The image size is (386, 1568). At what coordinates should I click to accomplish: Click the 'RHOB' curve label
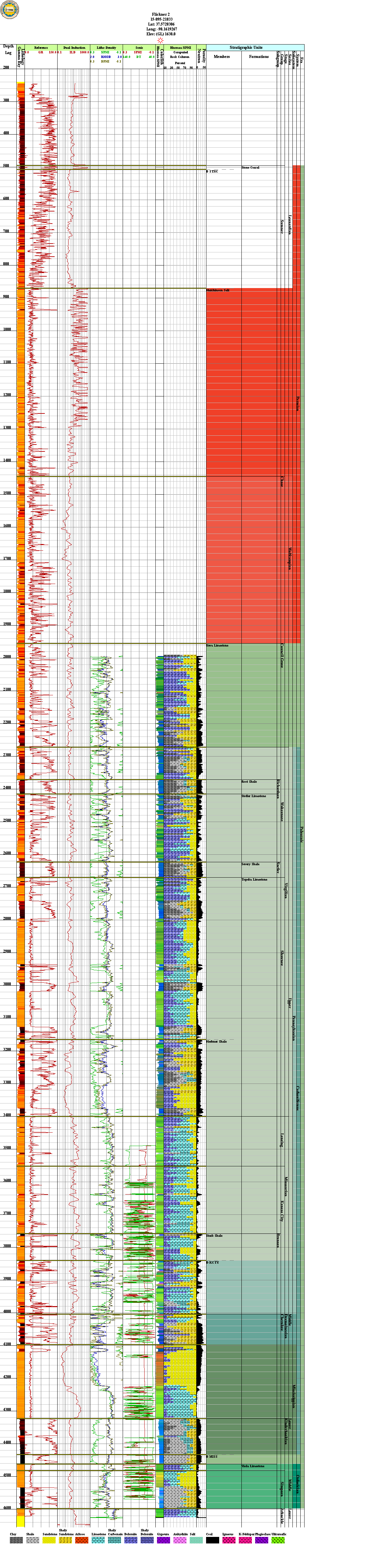106,57
